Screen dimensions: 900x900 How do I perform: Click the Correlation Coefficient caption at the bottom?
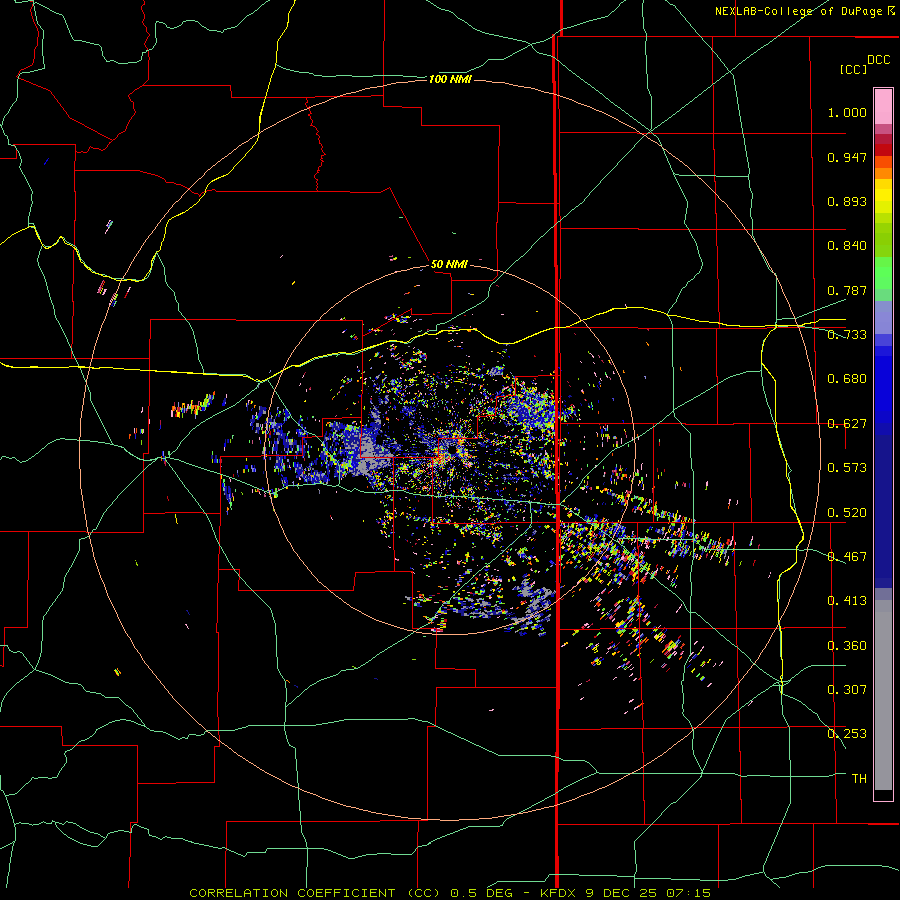449,893
